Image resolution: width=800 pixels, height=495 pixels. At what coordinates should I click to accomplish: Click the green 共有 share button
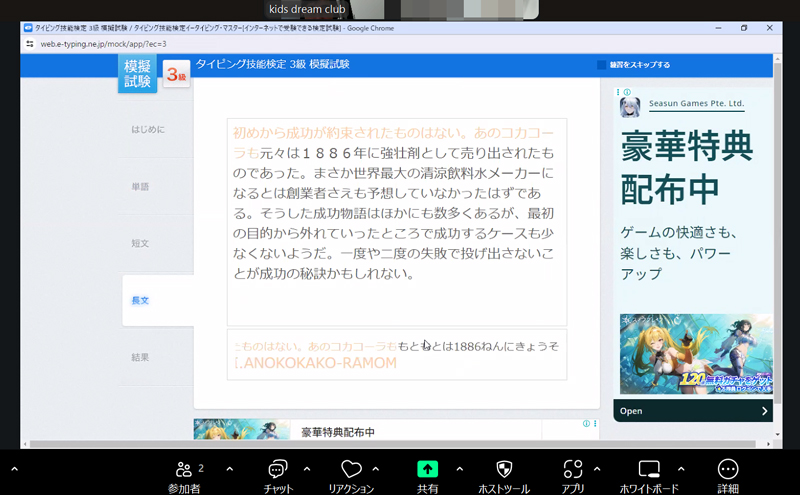pyautogui.click(x=427, y=469)
